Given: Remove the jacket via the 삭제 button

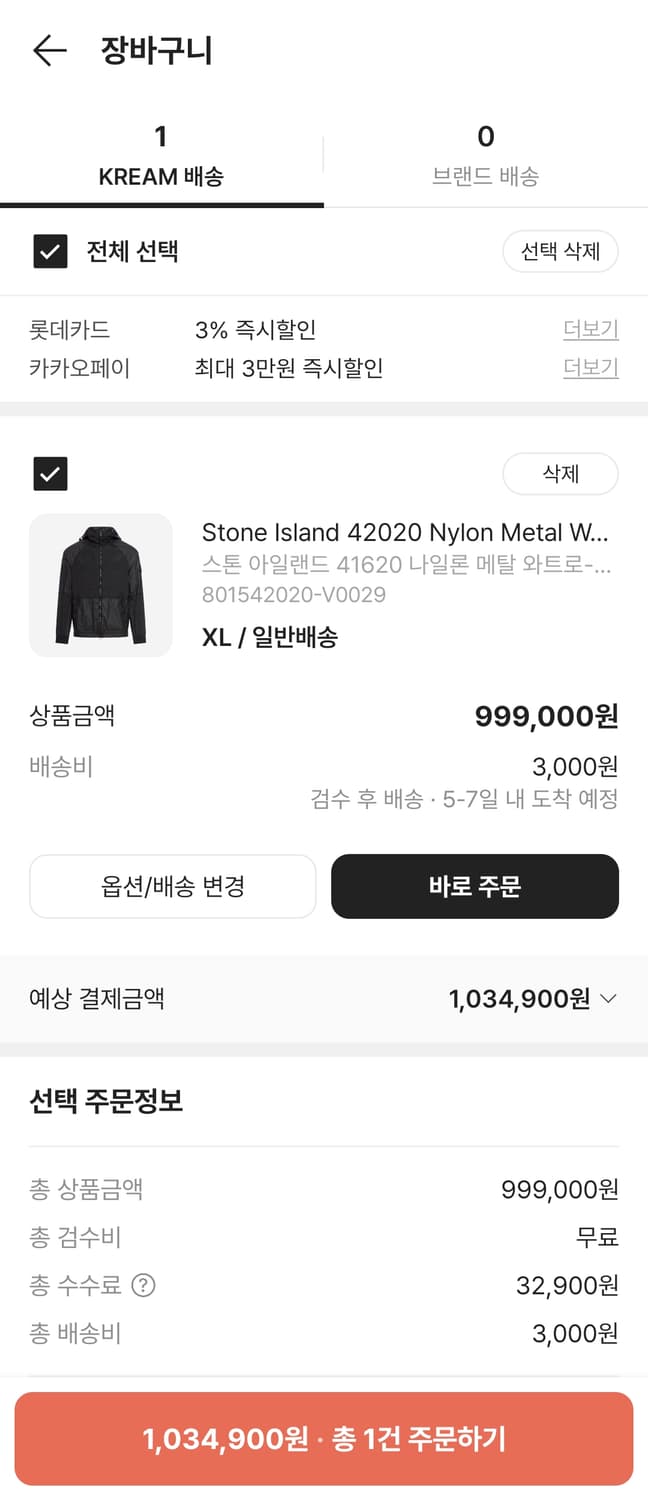Looking at the screenshot, I should (x=561, y=474).
